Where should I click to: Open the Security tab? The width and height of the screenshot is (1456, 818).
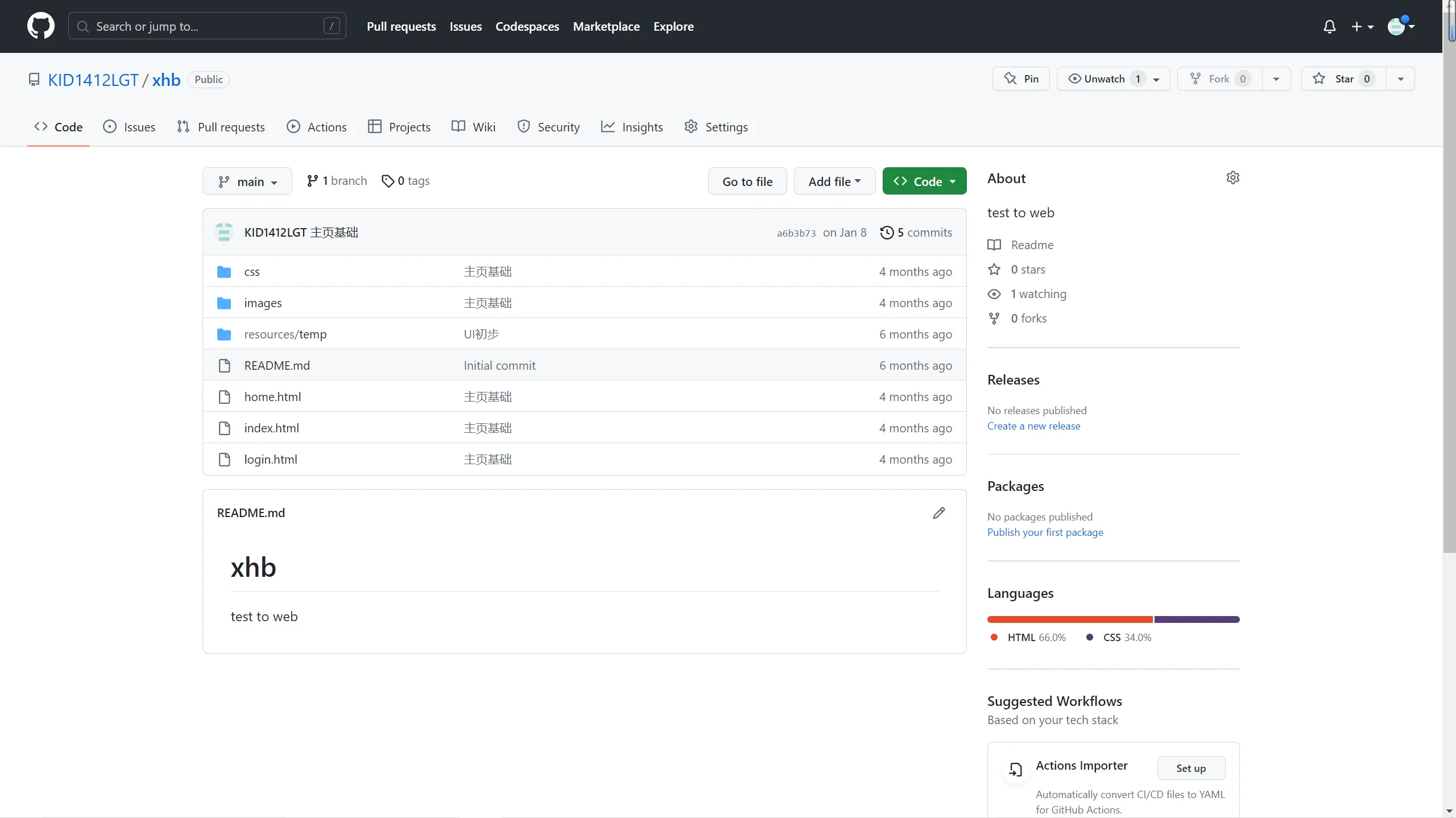549,127
